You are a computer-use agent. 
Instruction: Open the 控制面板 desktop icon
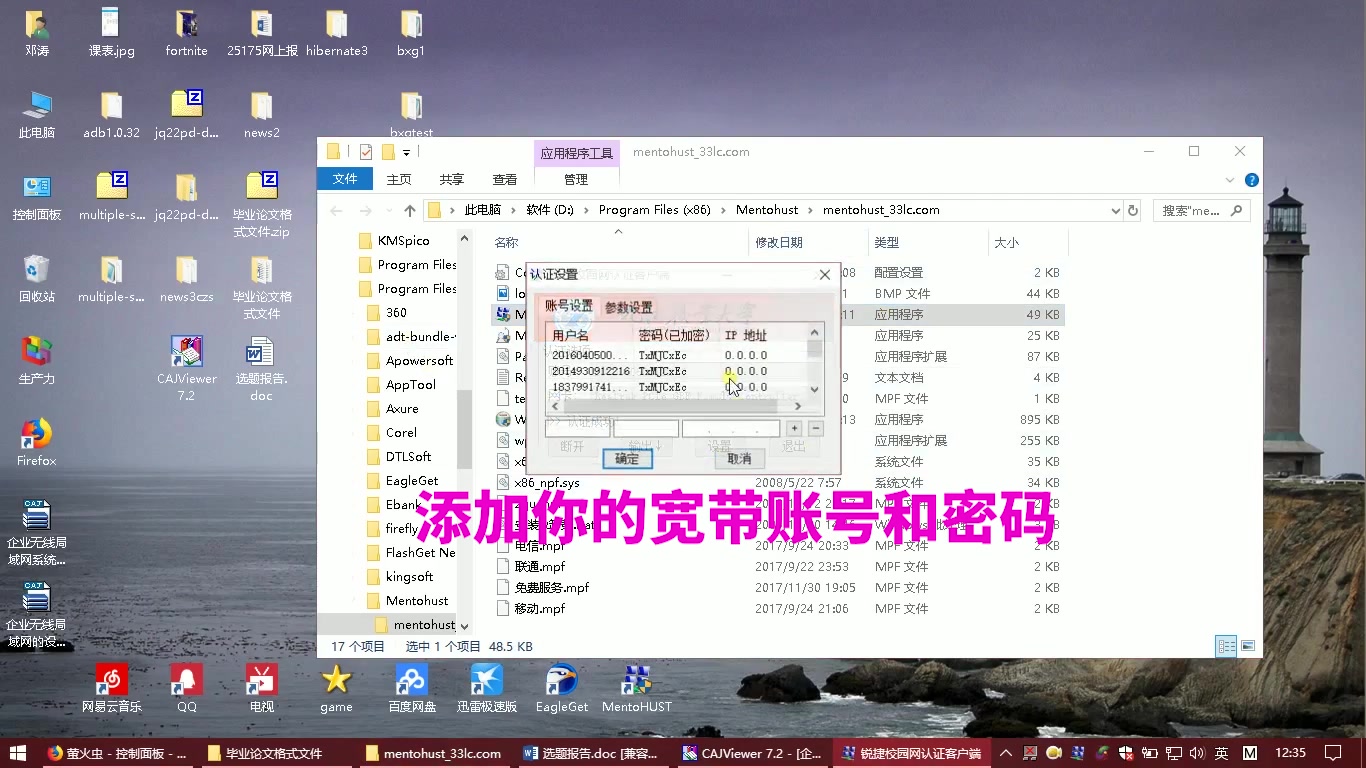pos(36,197)
